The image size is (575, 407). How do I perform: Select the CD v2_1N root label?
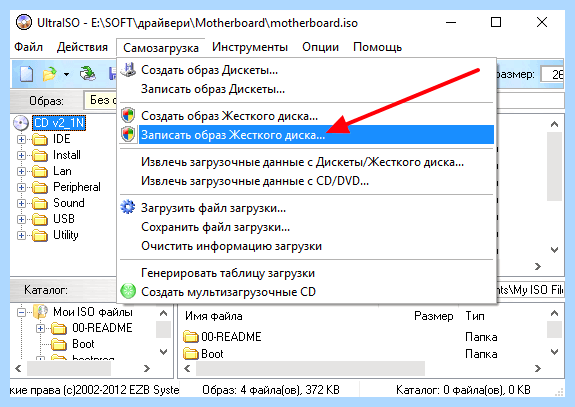[59, 123]
